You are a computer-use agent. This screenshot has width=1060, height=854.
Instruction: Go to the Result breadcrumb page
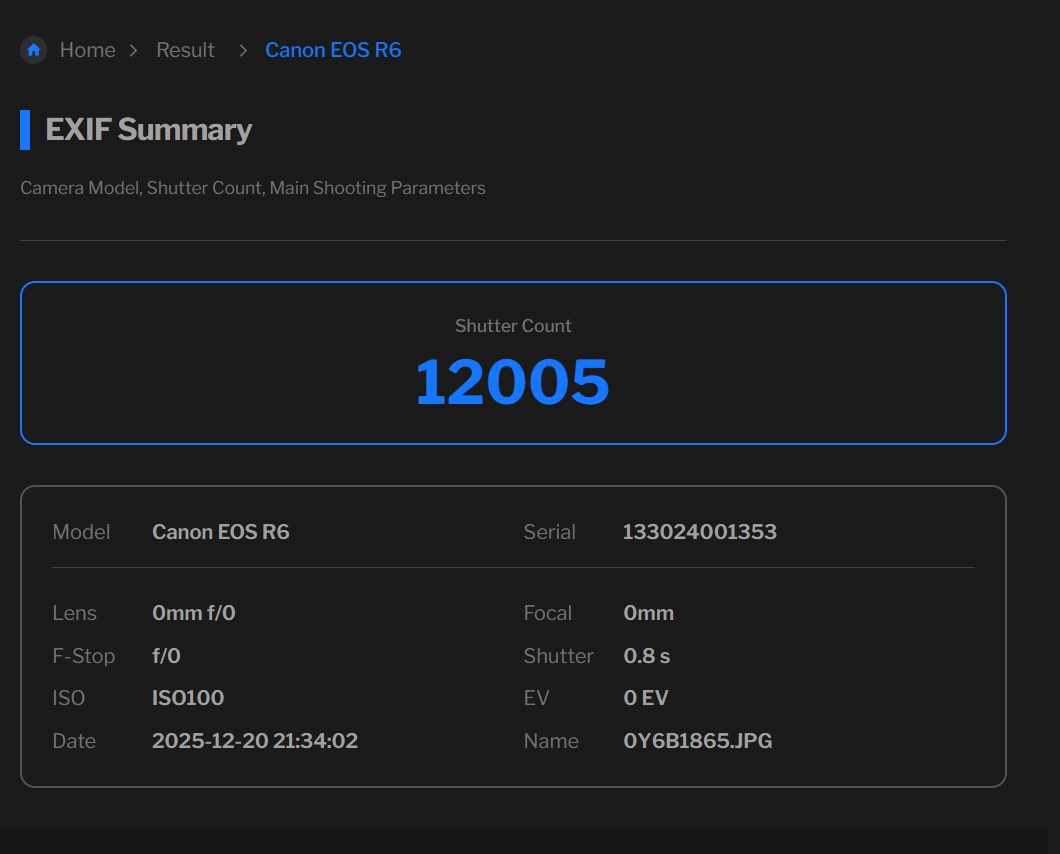[185, 50]
